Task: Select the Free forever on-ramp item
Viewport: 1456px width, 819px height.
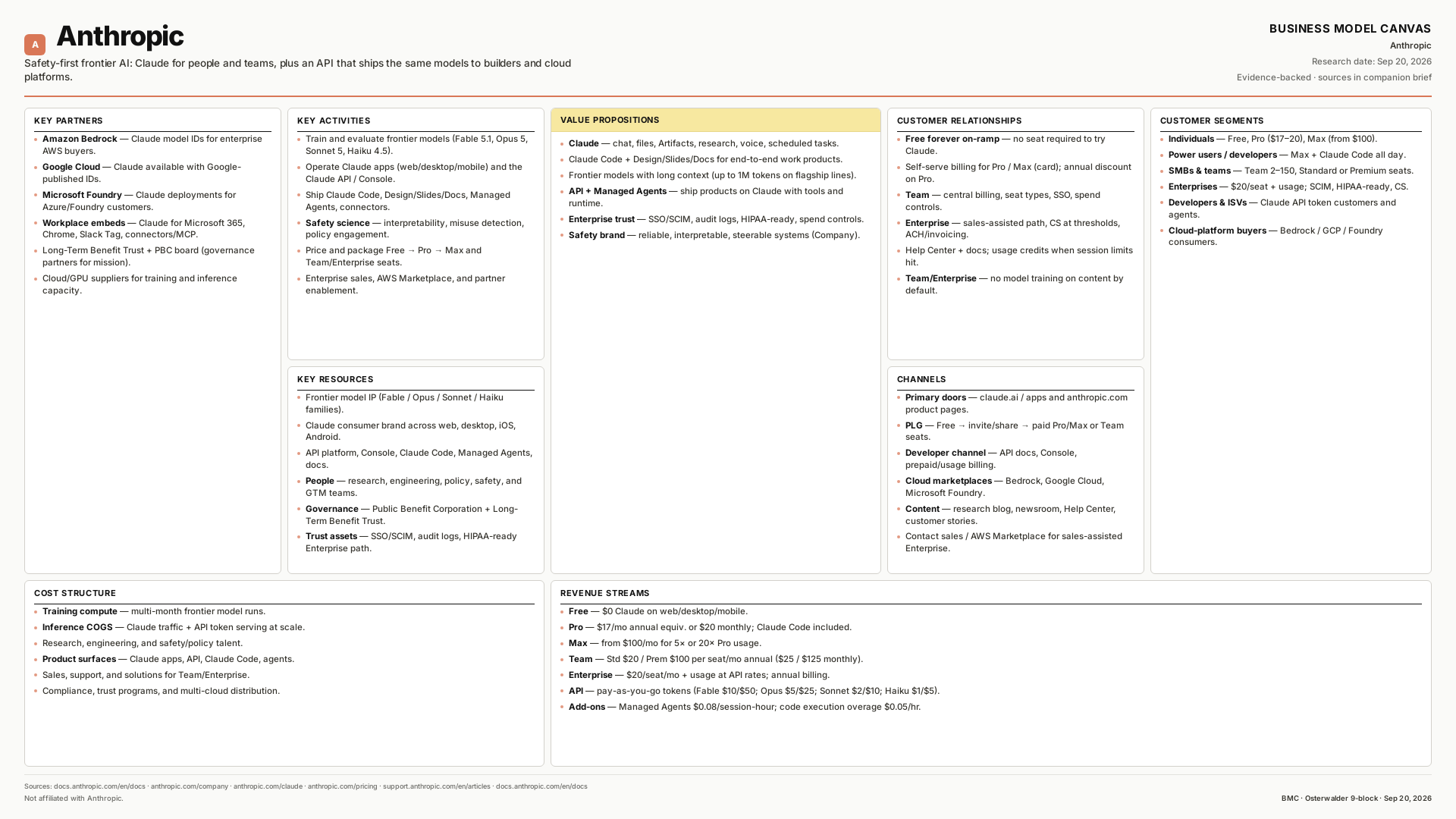Action: coord(1015,145)
